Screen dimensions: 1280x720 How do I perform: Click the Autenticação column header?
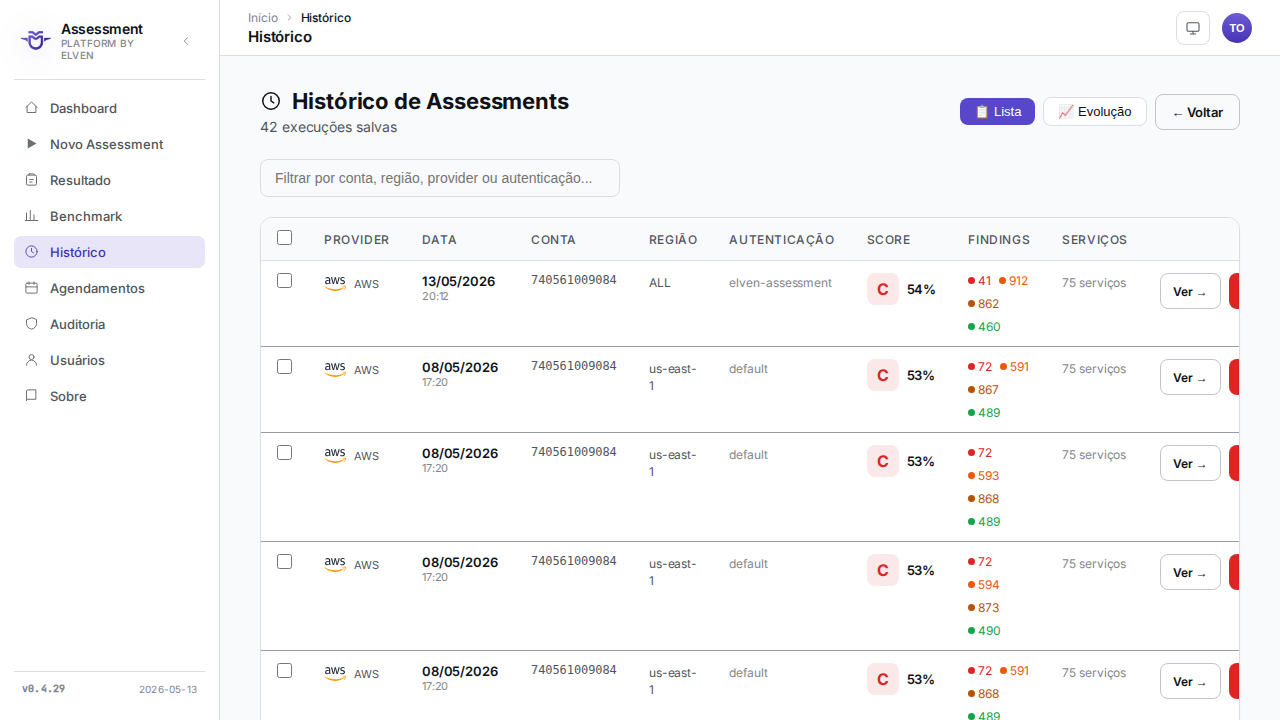click(x=782, y=240)
